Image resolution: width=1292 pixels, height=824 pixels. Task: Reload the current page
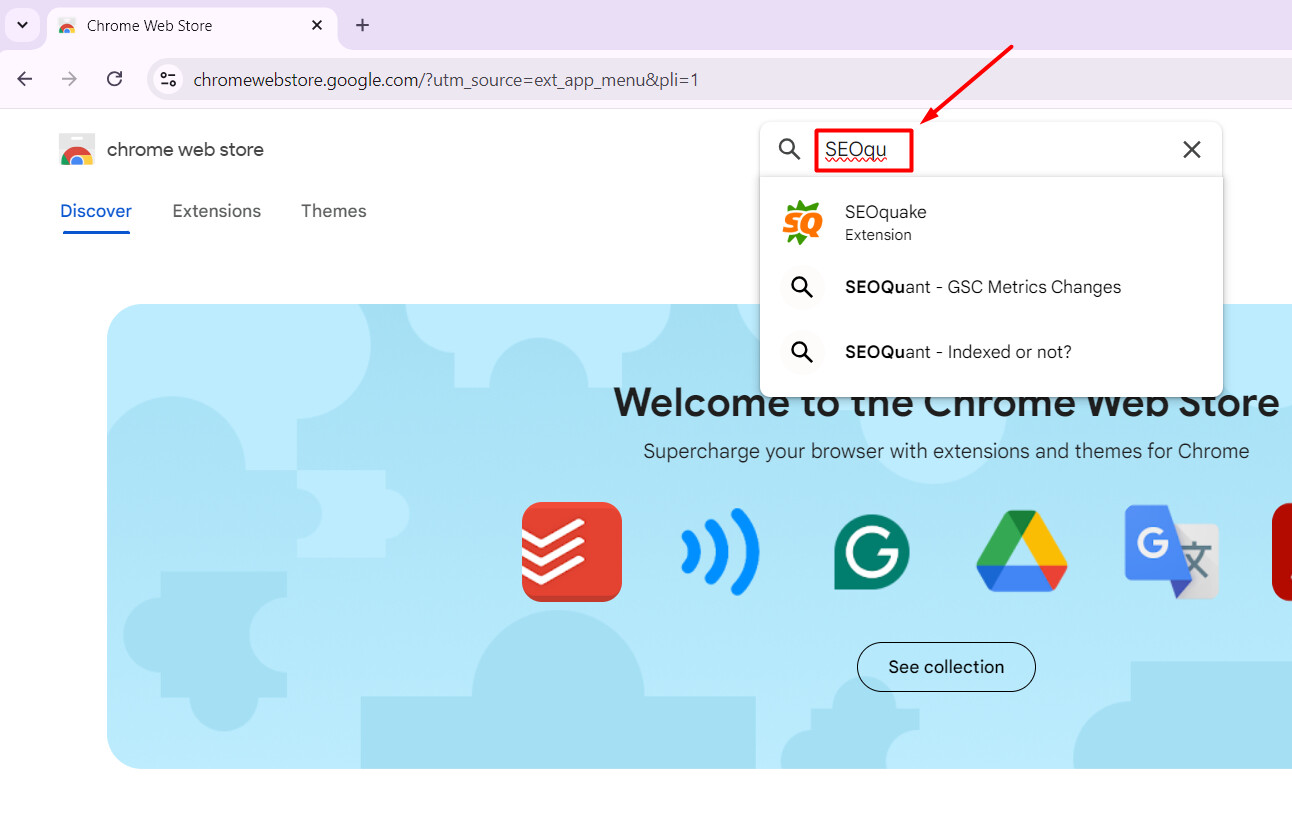click(x=114, y=79)
